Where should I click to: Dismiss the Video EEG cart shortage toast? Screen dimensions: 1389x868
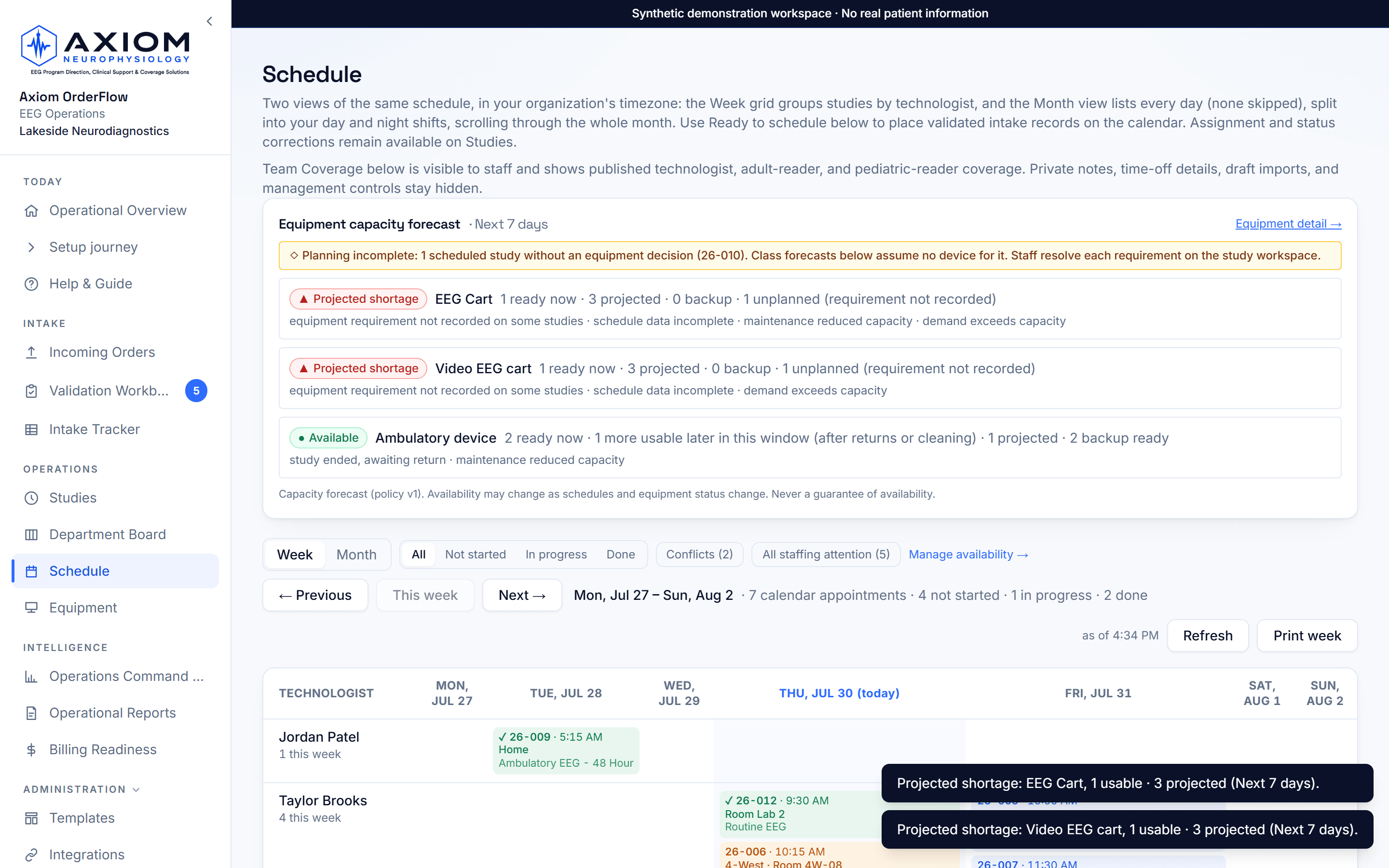click(x=1127, y=830)
